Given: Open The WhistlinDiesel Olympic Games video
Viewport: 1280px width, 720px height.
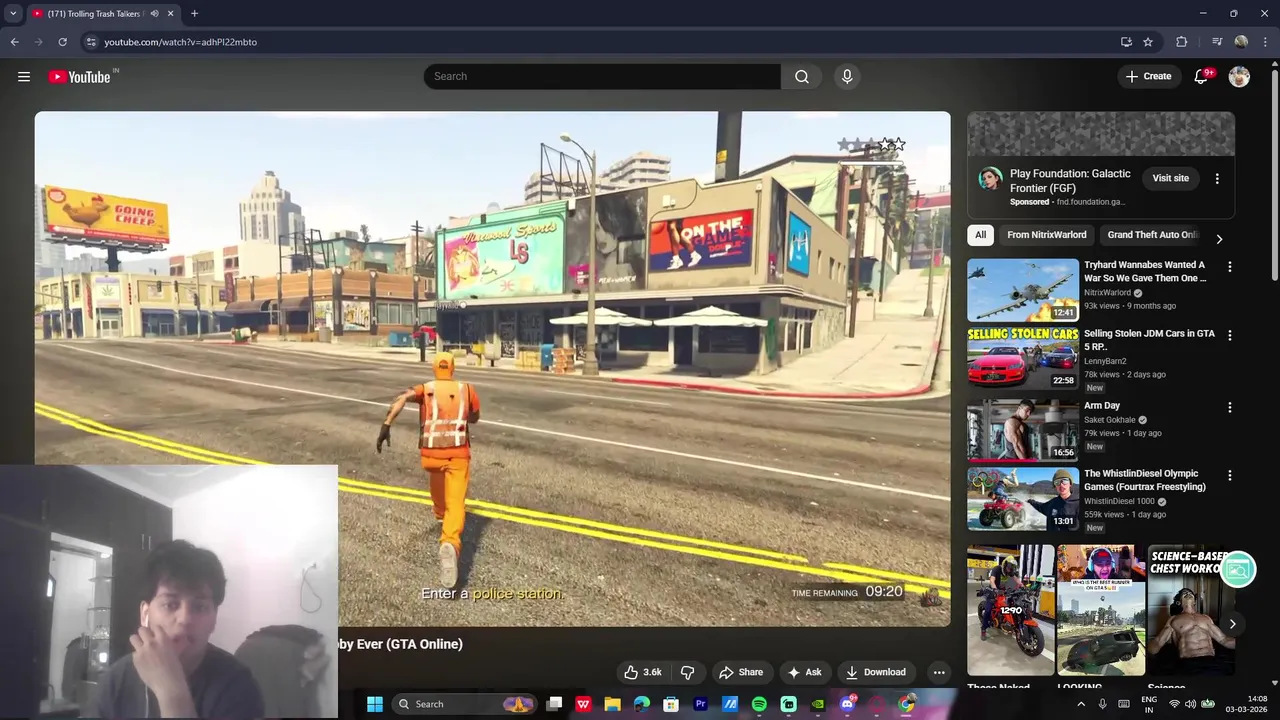Looking at the screenshot, I should (1145, 480).
